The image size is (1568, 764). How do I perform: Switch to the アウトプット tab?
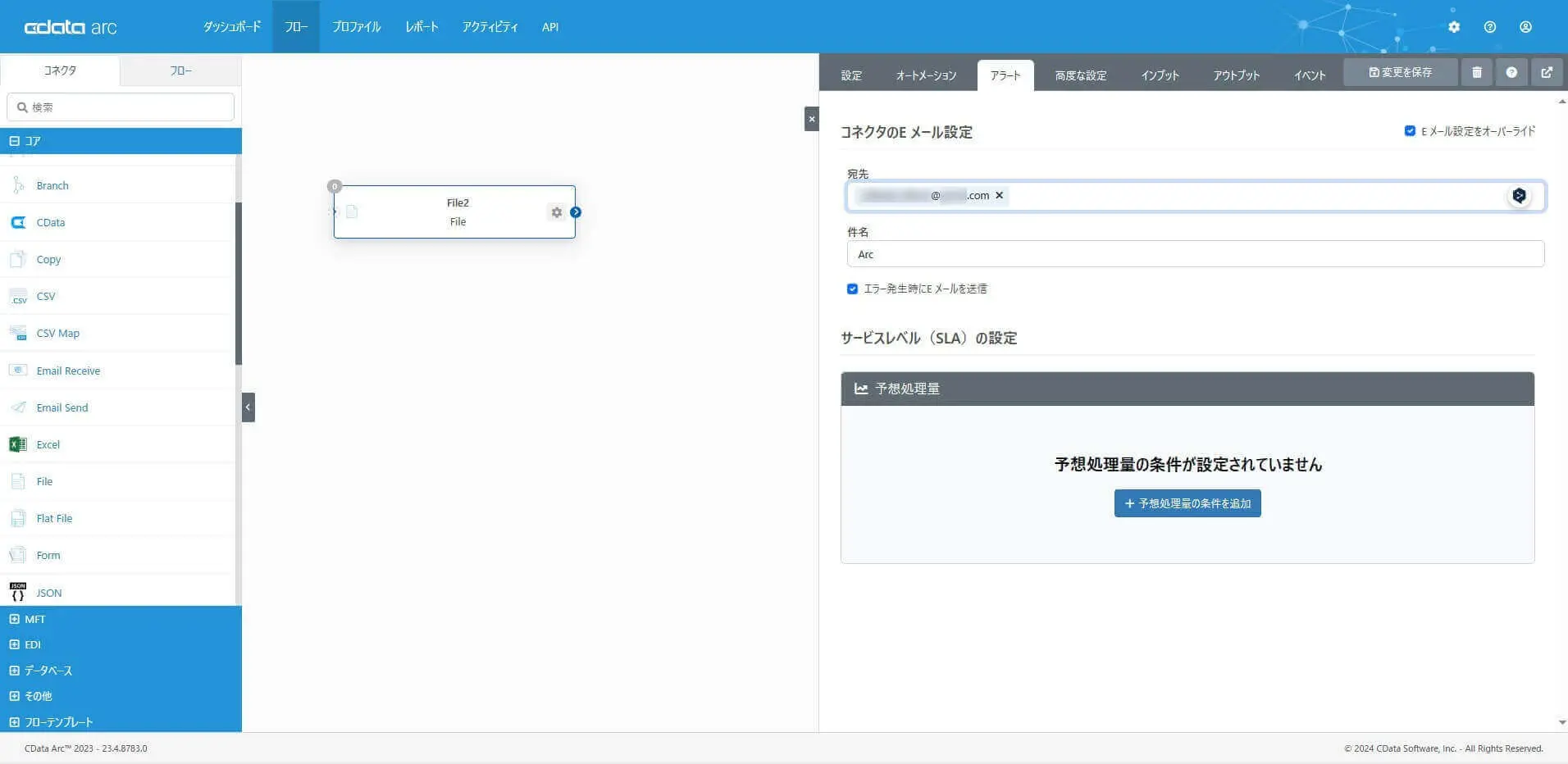click(x=1237, y=75)
